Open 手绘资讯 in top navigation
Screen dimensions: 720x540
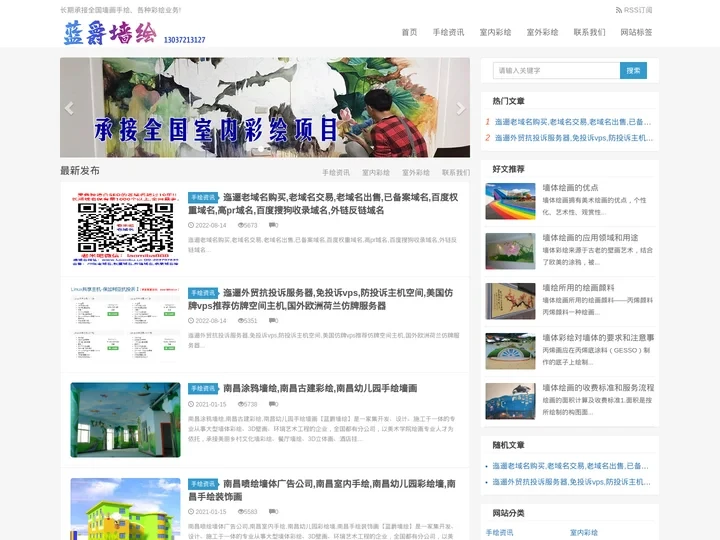[448, 32]
